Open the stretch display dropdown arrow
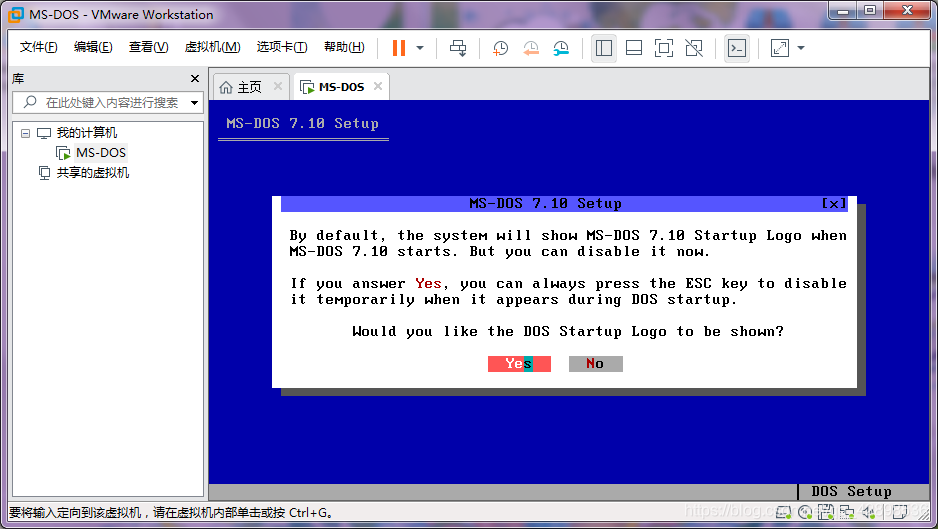The image size is (938, 529). click(801, 48)
